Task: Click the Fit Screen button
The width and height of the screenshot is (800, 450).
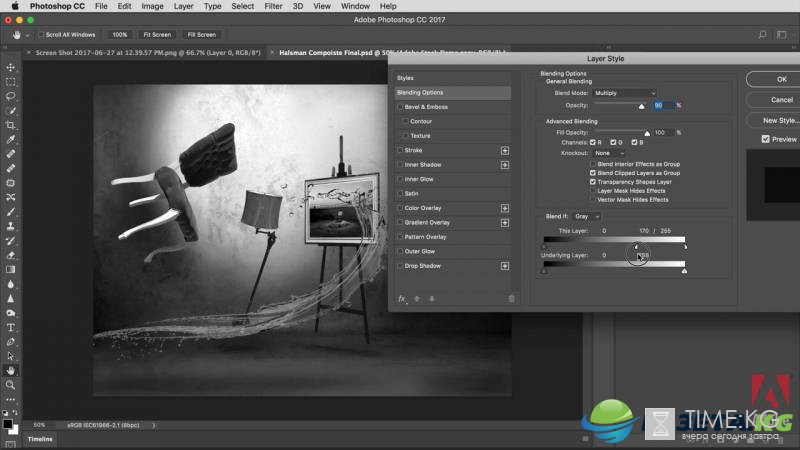Action: point(157,35)
